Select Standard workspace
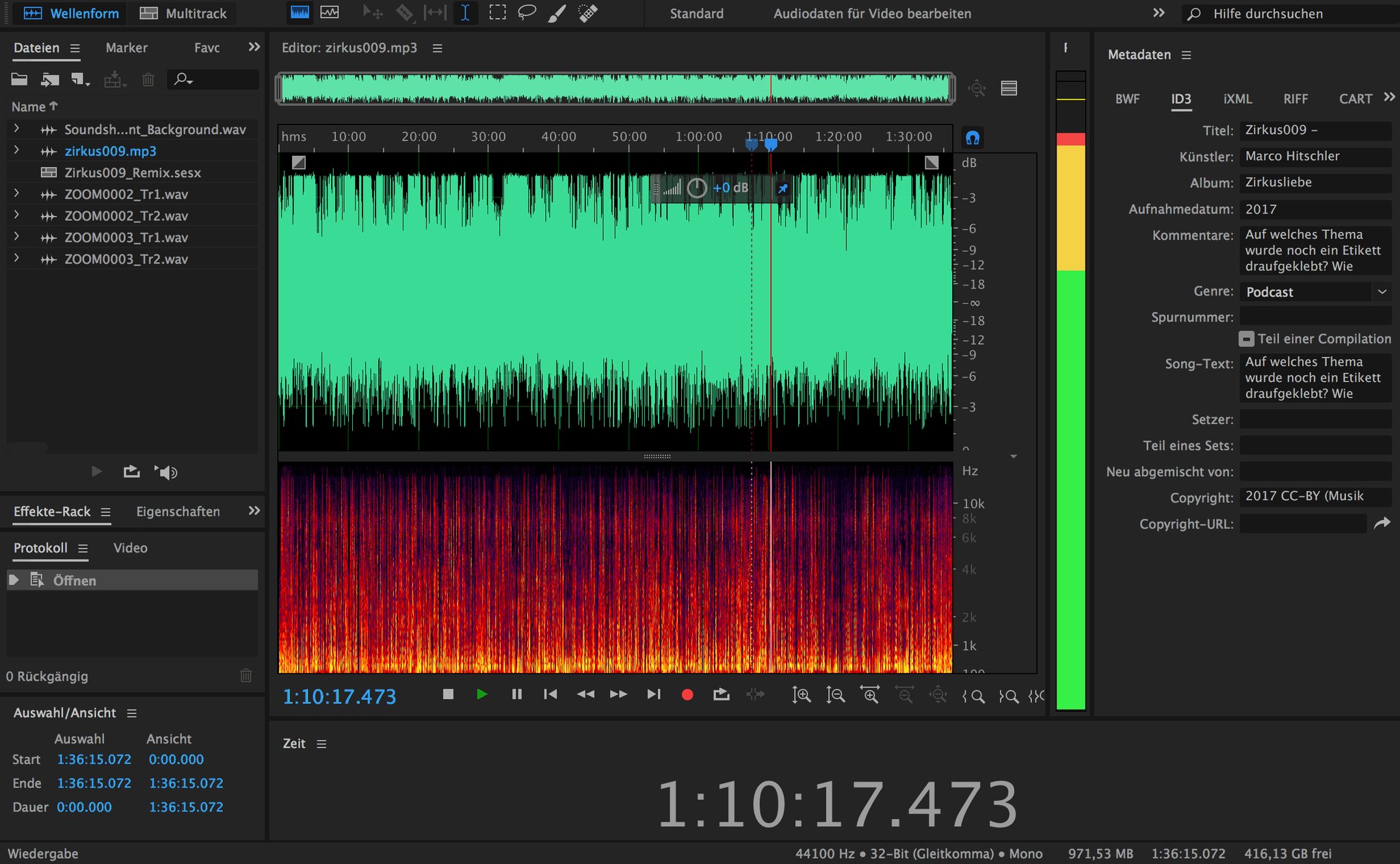Image resolution: width=1400 pixels, height=864 pixels. tap(696, 14)
